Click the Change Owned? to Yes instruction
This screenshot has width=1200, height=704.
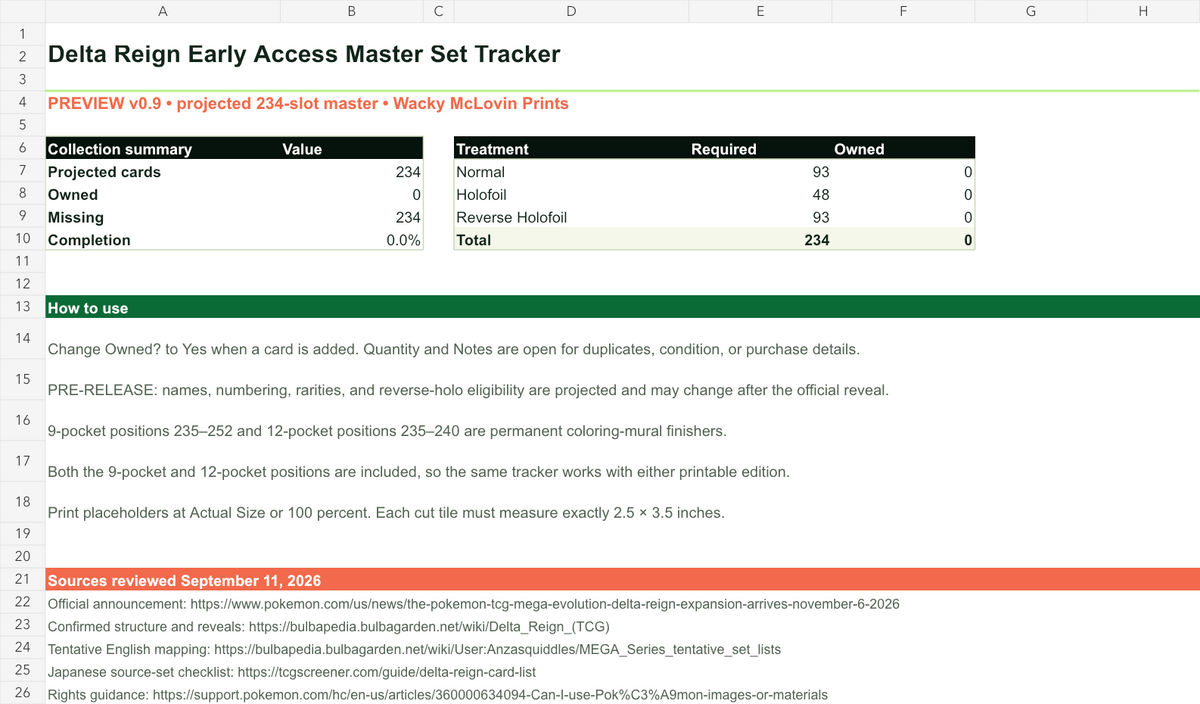[453, 350]
